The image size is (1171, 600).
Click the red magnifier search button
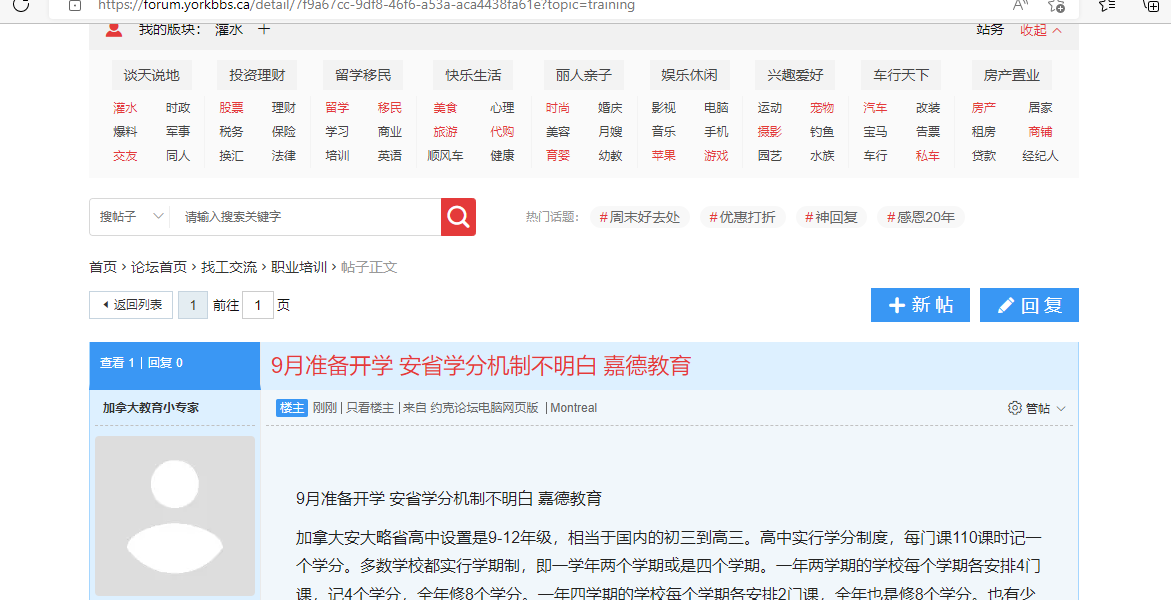click(458, 217)
